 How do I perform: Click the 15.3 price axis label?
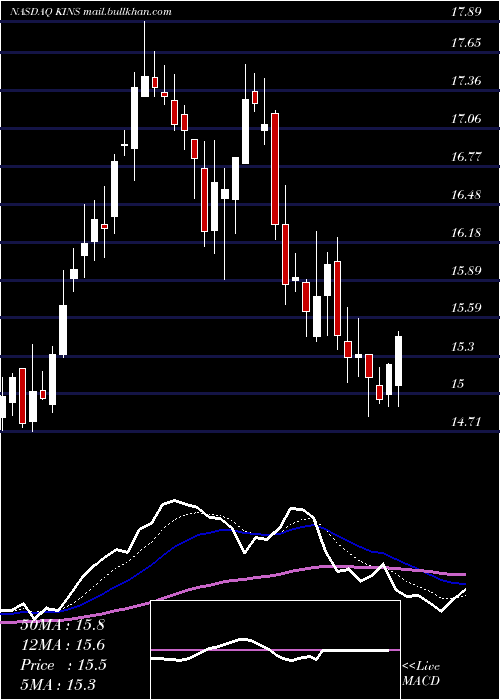coord(463,346)
